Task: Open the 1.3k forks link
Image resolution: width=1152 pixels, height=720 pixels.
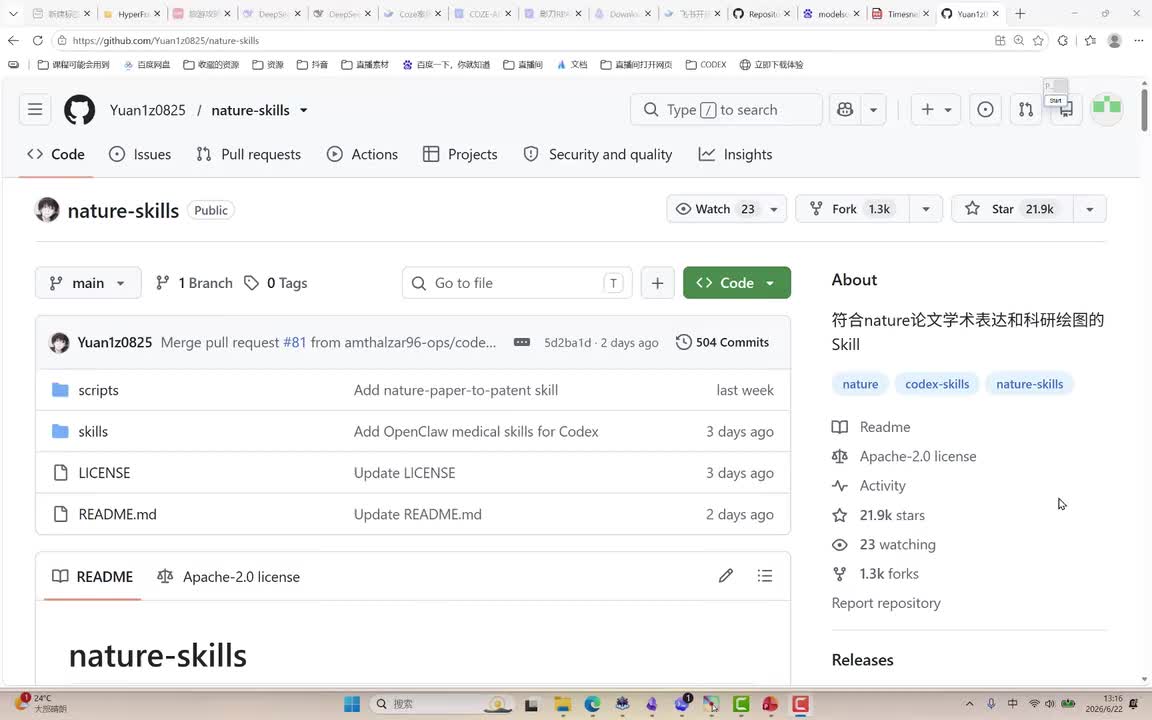Action: point(889,574)
